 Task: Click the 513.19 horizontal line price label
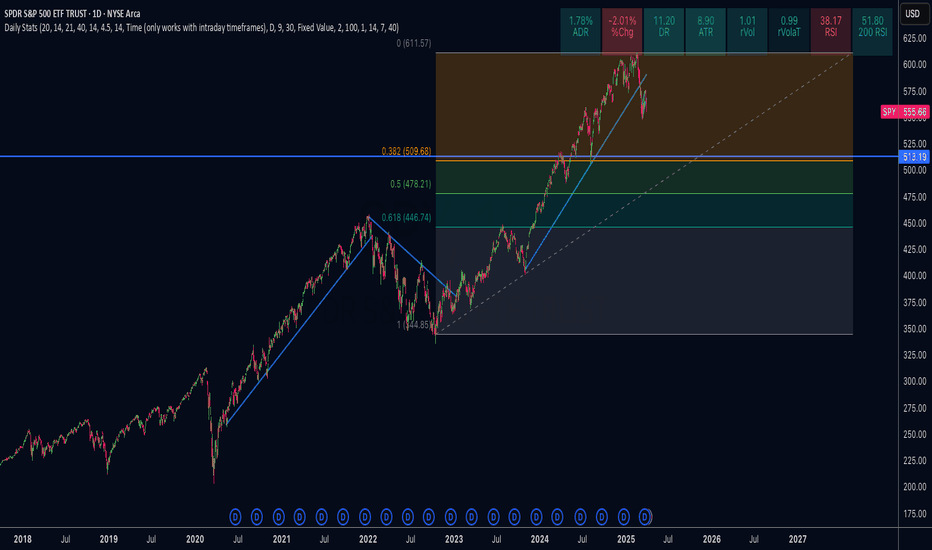coord(914,157)
